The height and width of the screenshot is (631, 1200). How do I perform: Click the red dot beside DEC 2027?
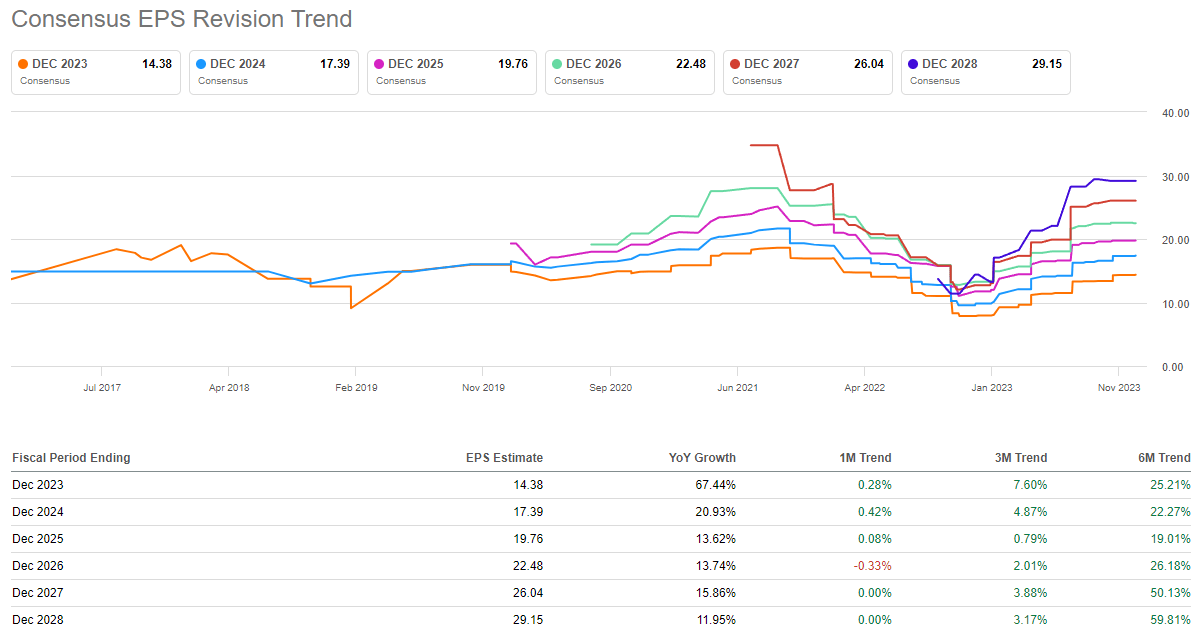(736, 64)
